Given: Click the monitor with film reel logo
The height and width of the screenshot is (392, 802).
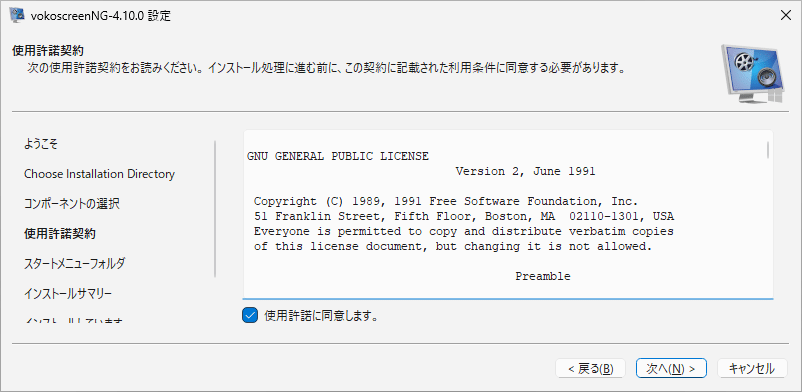Looking at the screenshot, I should 752,73.
